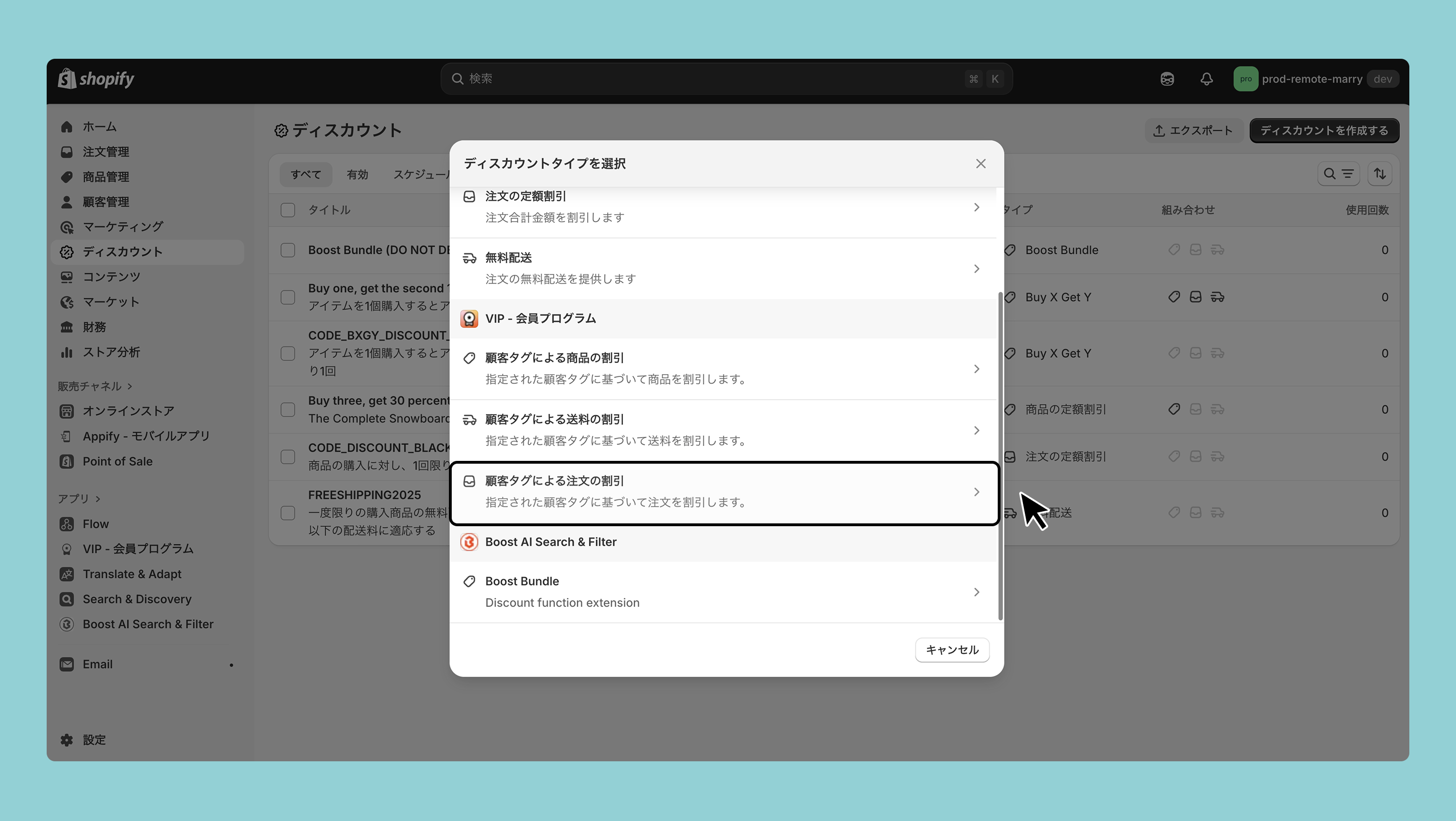The image size is (1456, 821).
Task: Check the CODE_BXGY_DISCOUNT row checkbox
Action: click(x=287, y=354)
